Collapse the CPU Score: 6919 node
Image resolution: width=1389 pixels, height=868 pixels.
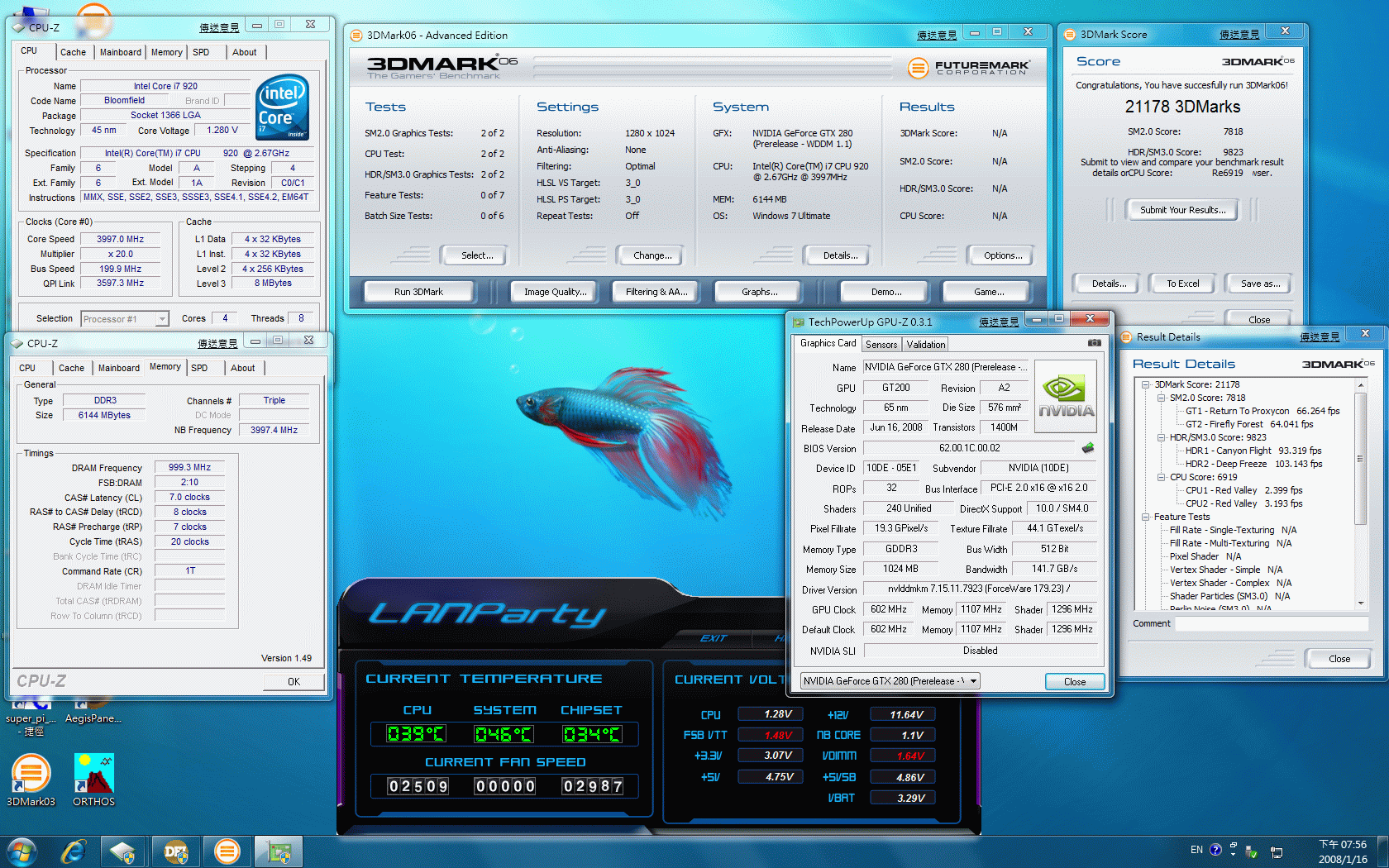[x=1161, y=477]
